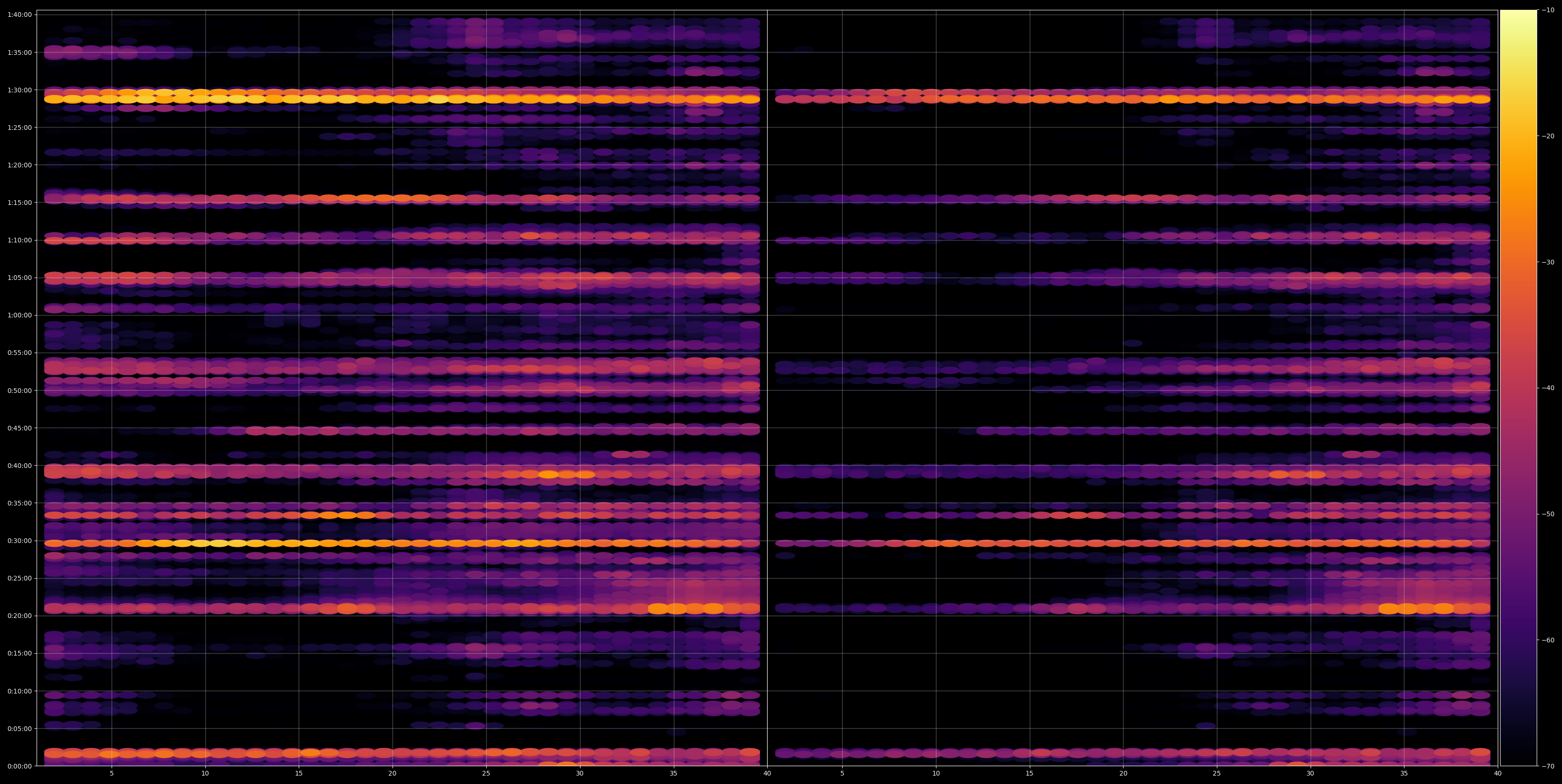Click the −60 colorbar tick label
Image resolution: width=1562 pixels, height=784 pixels.
point(1548,641)
